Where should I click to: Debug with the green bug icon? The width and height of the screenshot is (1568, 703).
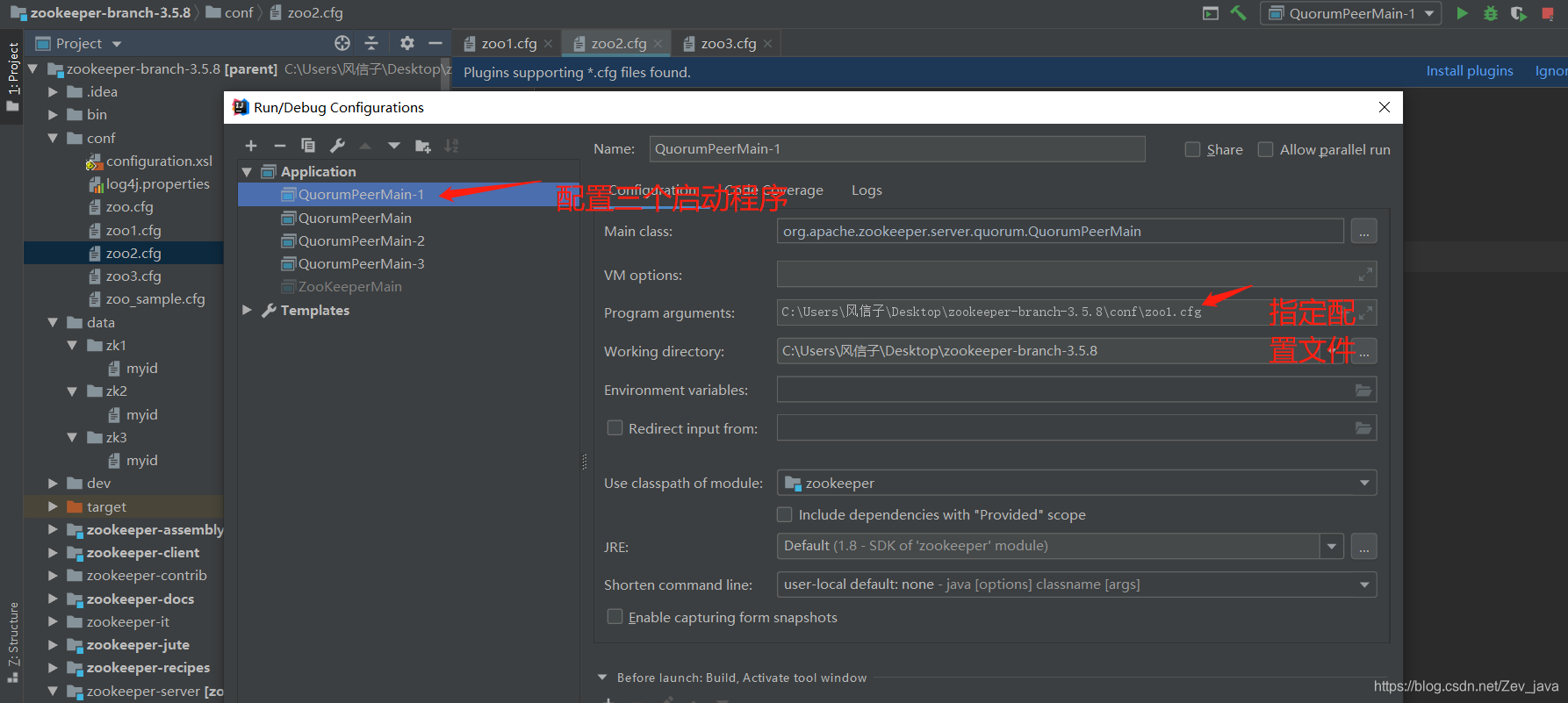pos(1491,13)
